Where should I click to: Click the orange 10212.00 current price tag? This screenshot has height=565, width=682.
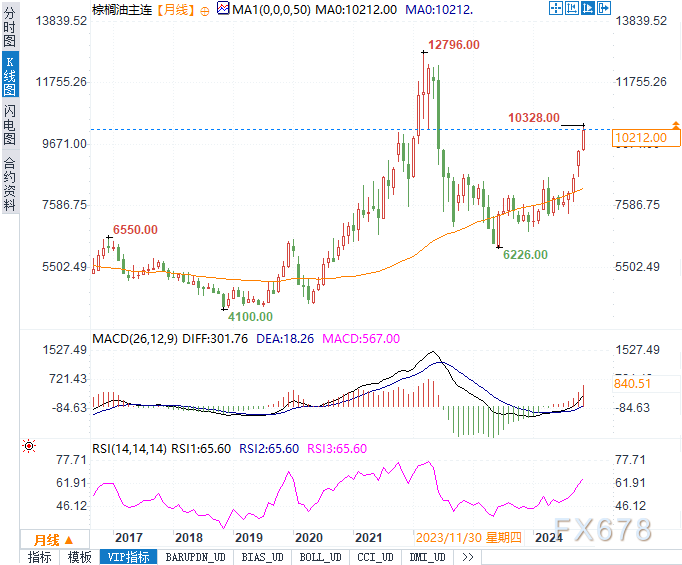point(645,138)
